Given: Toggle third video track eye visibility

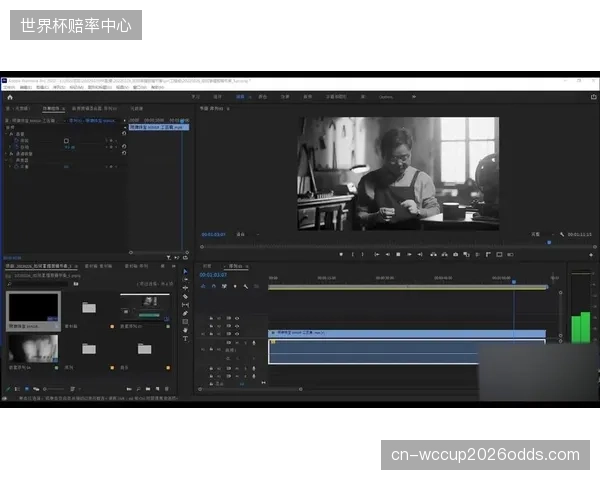Looking at the screenshot, I should click(237, 334).
